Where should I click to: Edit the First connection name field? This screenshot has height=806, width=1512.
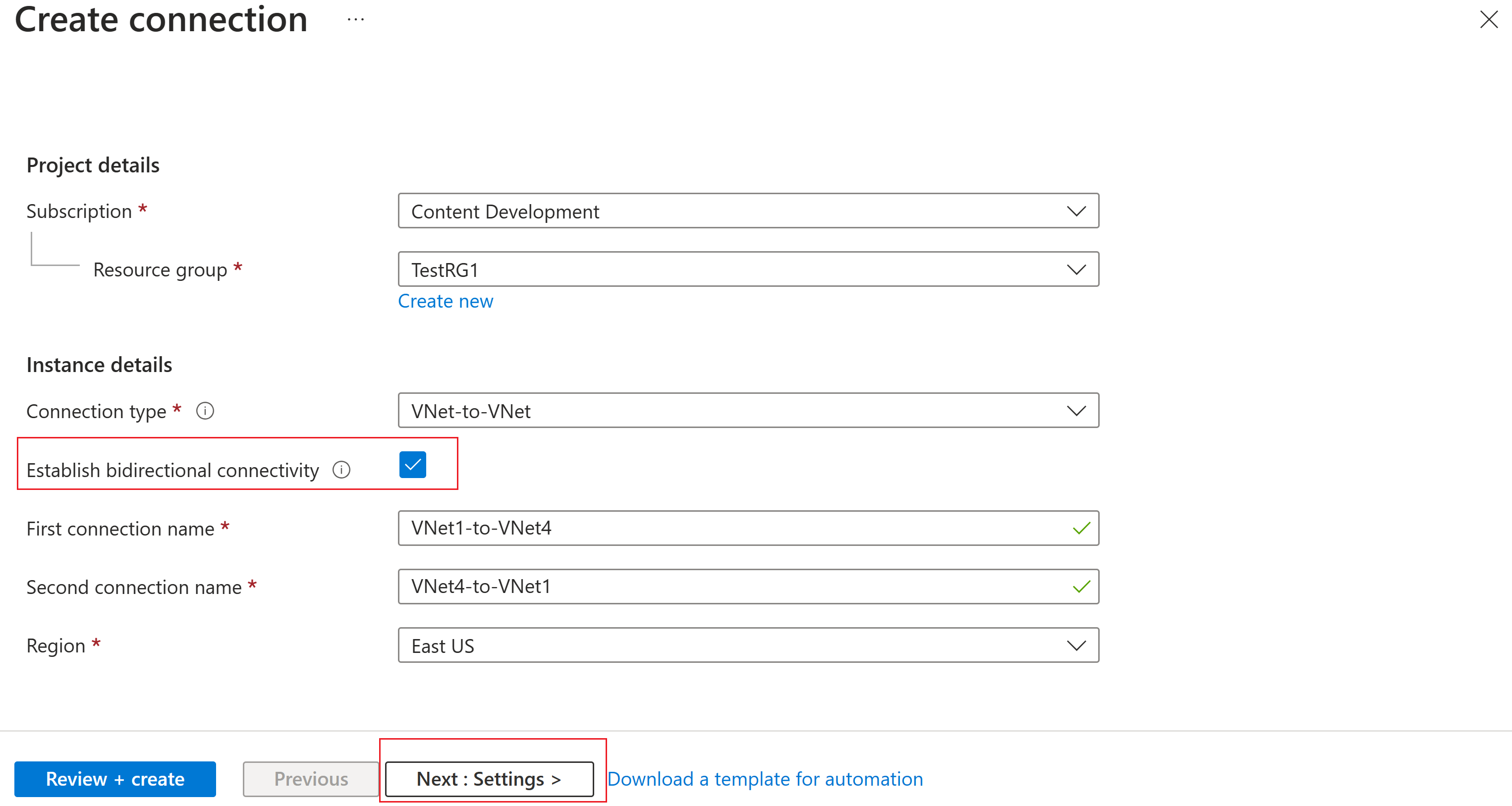(748, 528)
